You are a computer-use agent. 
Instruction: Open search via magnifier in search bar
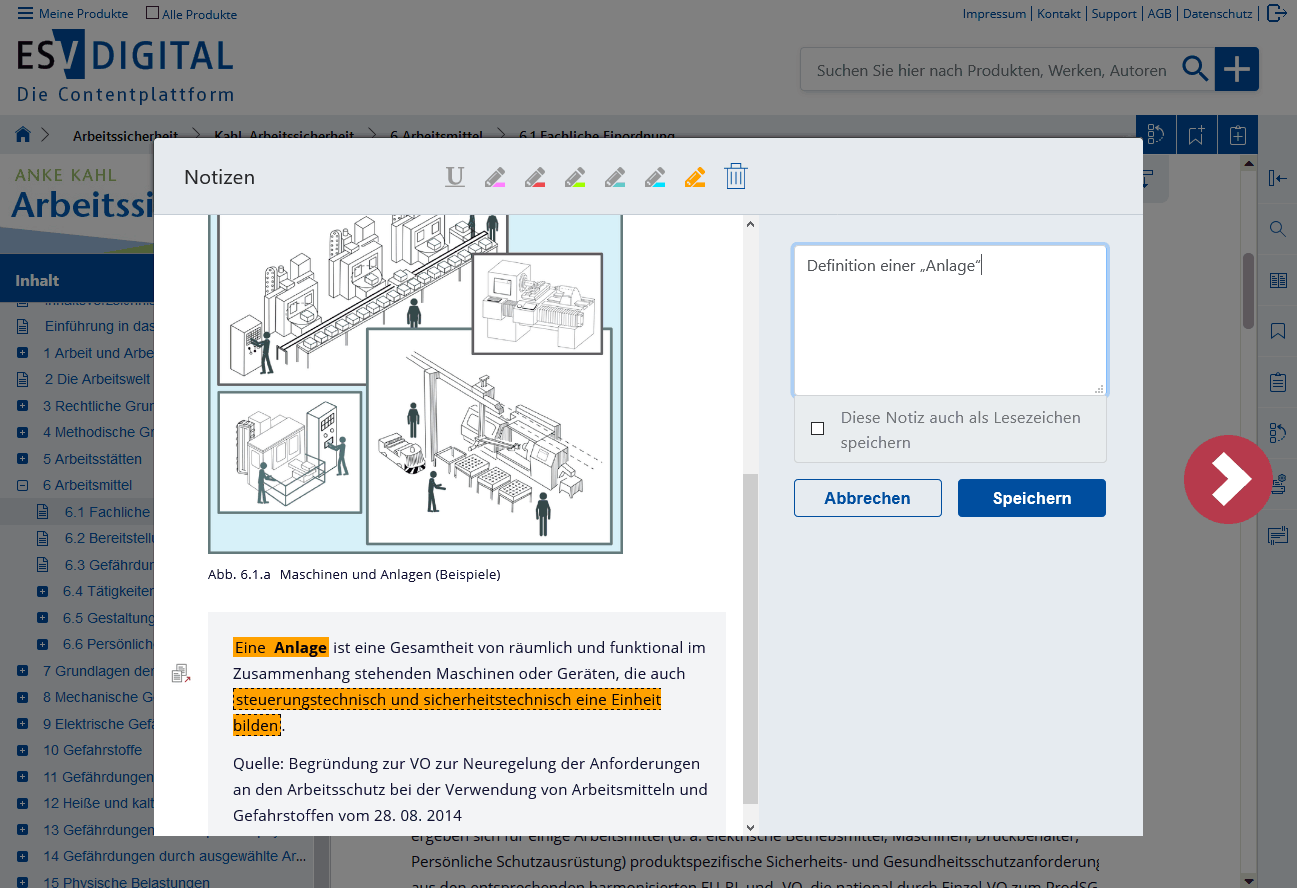(1195, 69)
